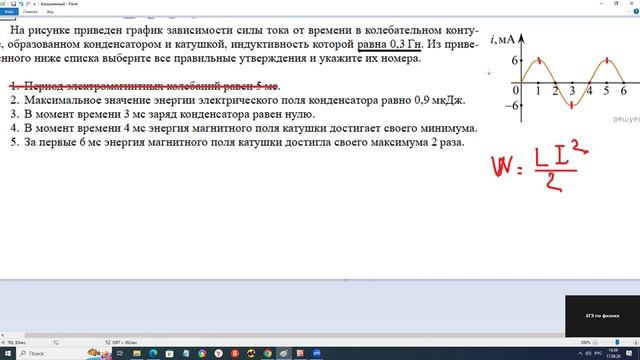Click the canvas dimensions readout in the status bar
The image size is (640, 360).
(121, 343)
